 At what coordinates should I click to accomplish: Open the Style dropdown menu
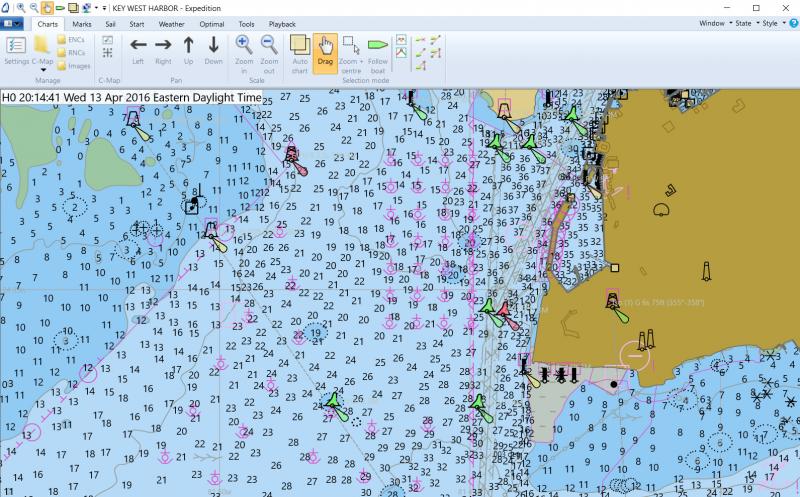774,22
